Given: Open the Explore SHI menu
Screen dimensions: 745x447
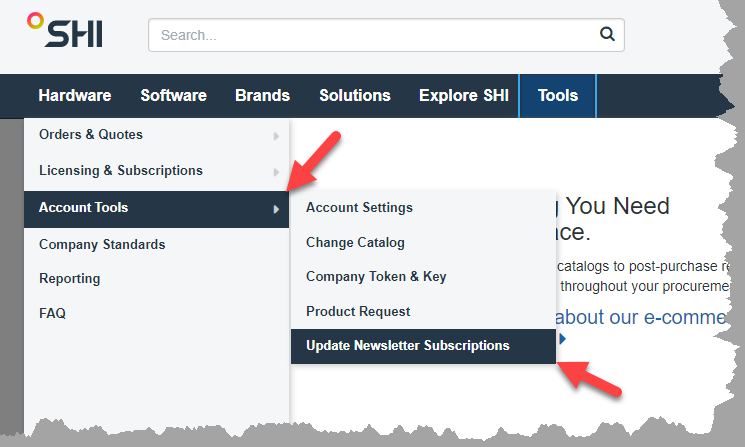Looking at the screenshot, I should pyautogui.click(x=464, y=95).
